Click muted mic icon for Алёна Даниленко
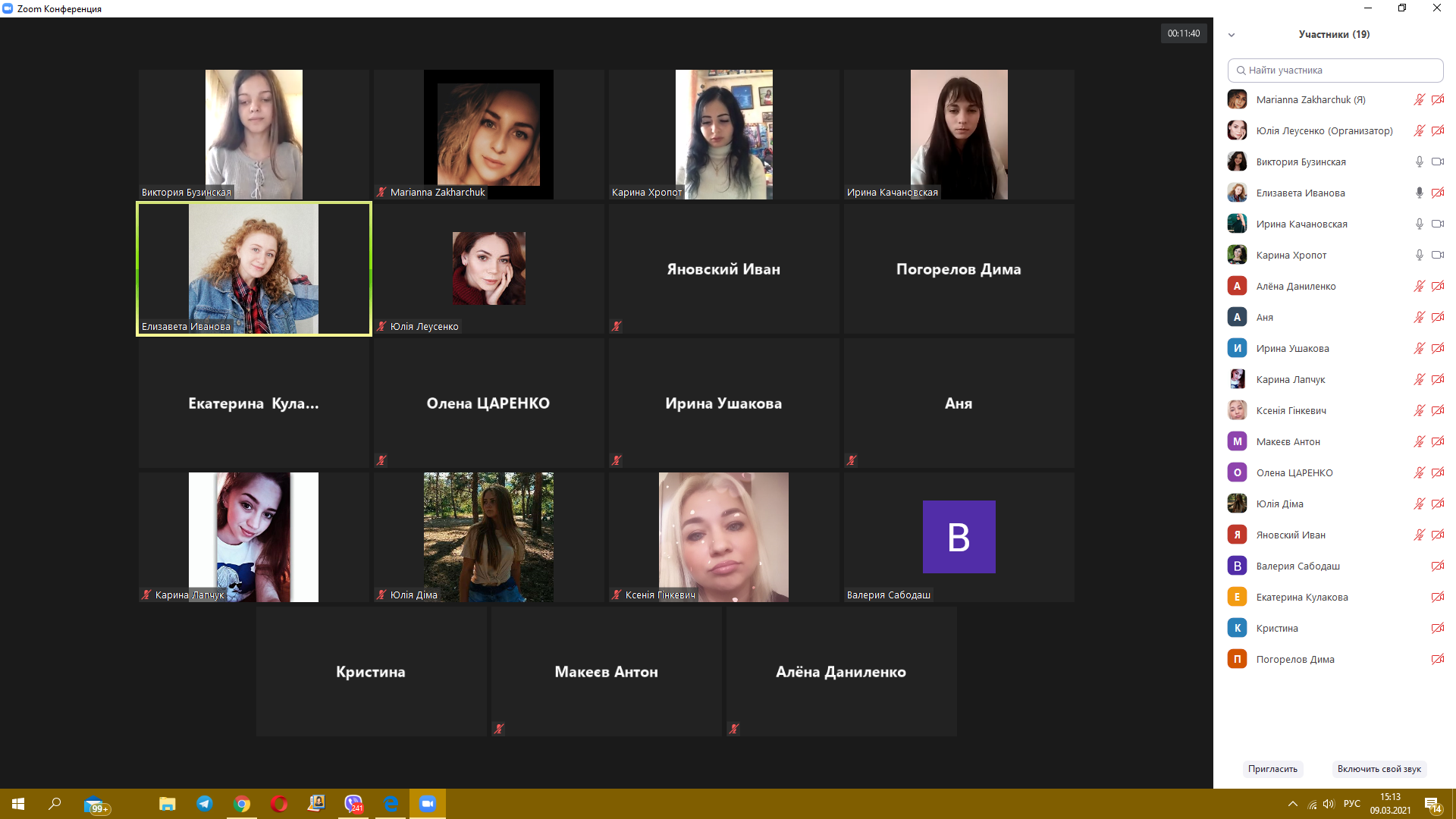The width and height of the screenshot is (1456, 819). click(1419, 286)
